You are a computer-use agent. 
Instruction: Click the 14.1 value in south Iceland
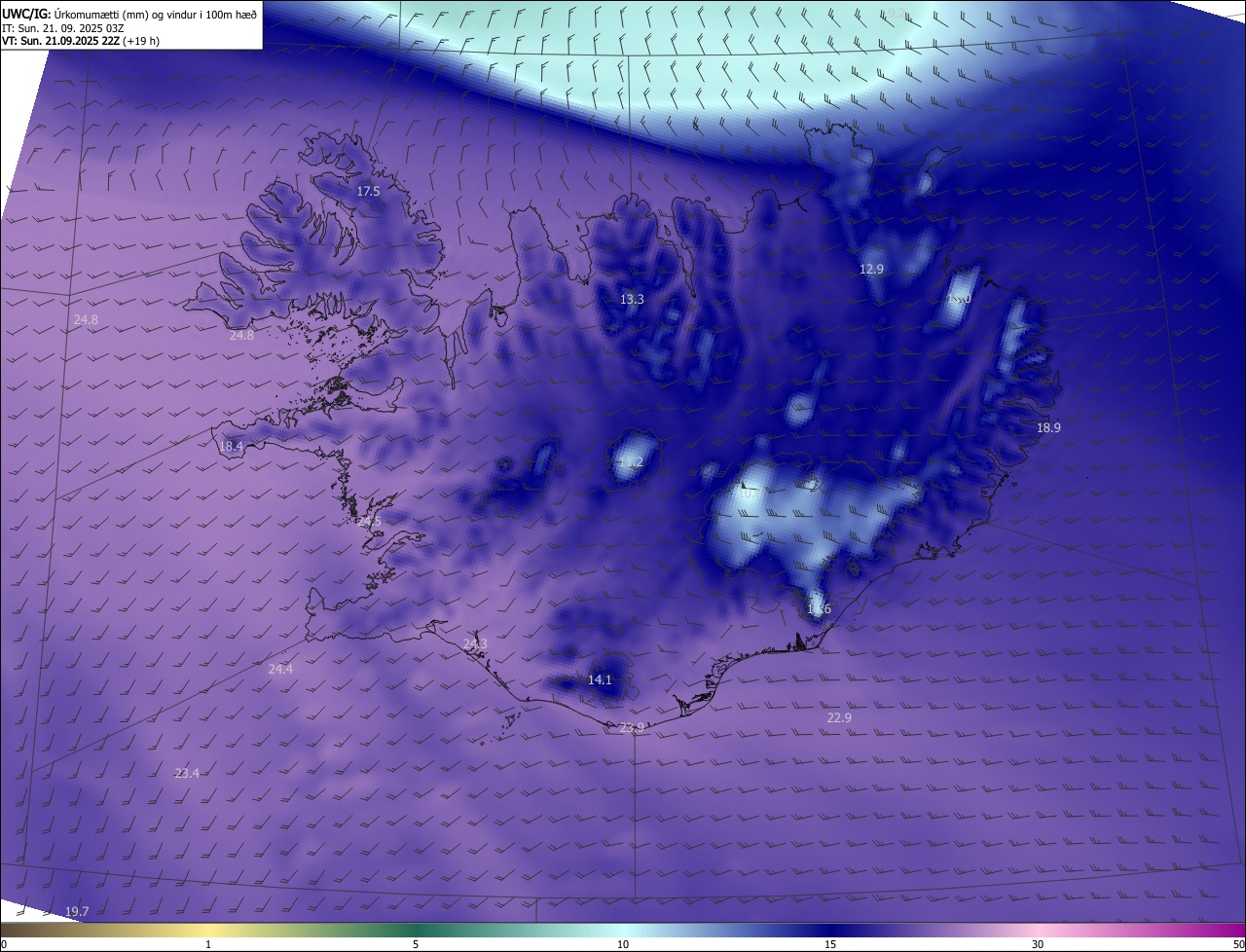pos(601,680)
